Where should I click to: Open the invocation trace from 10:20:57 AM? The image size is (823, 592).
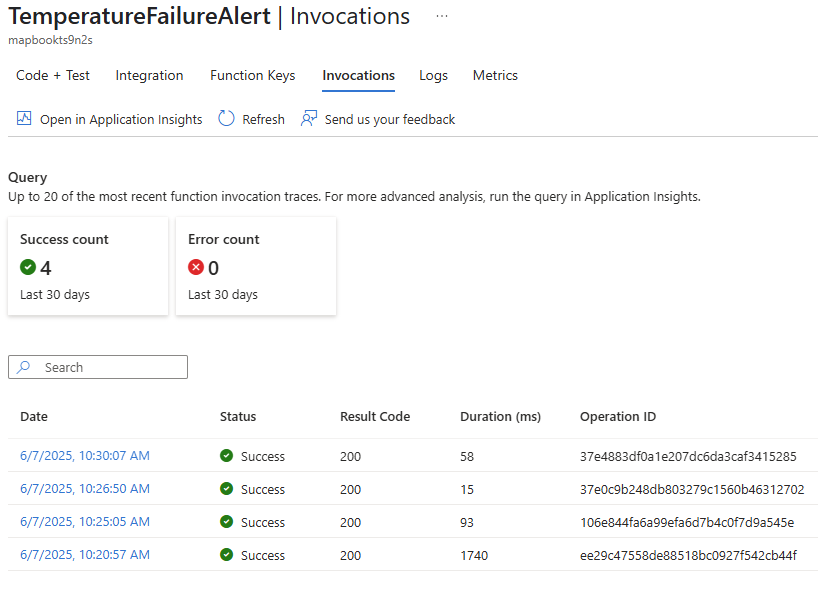coord(84,555)
